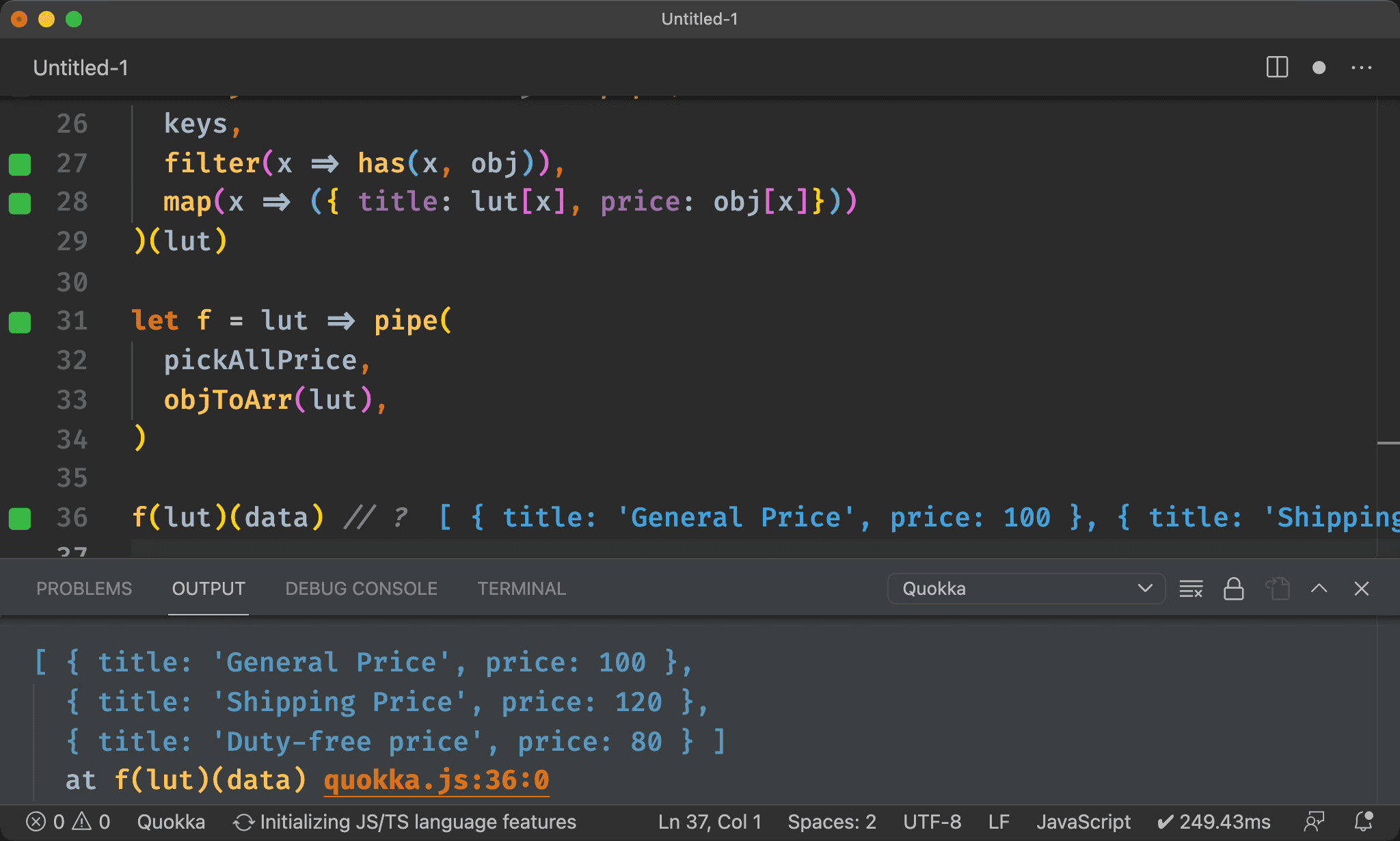
Task: Change end of line sequence LF
Action: coord(999,822)
